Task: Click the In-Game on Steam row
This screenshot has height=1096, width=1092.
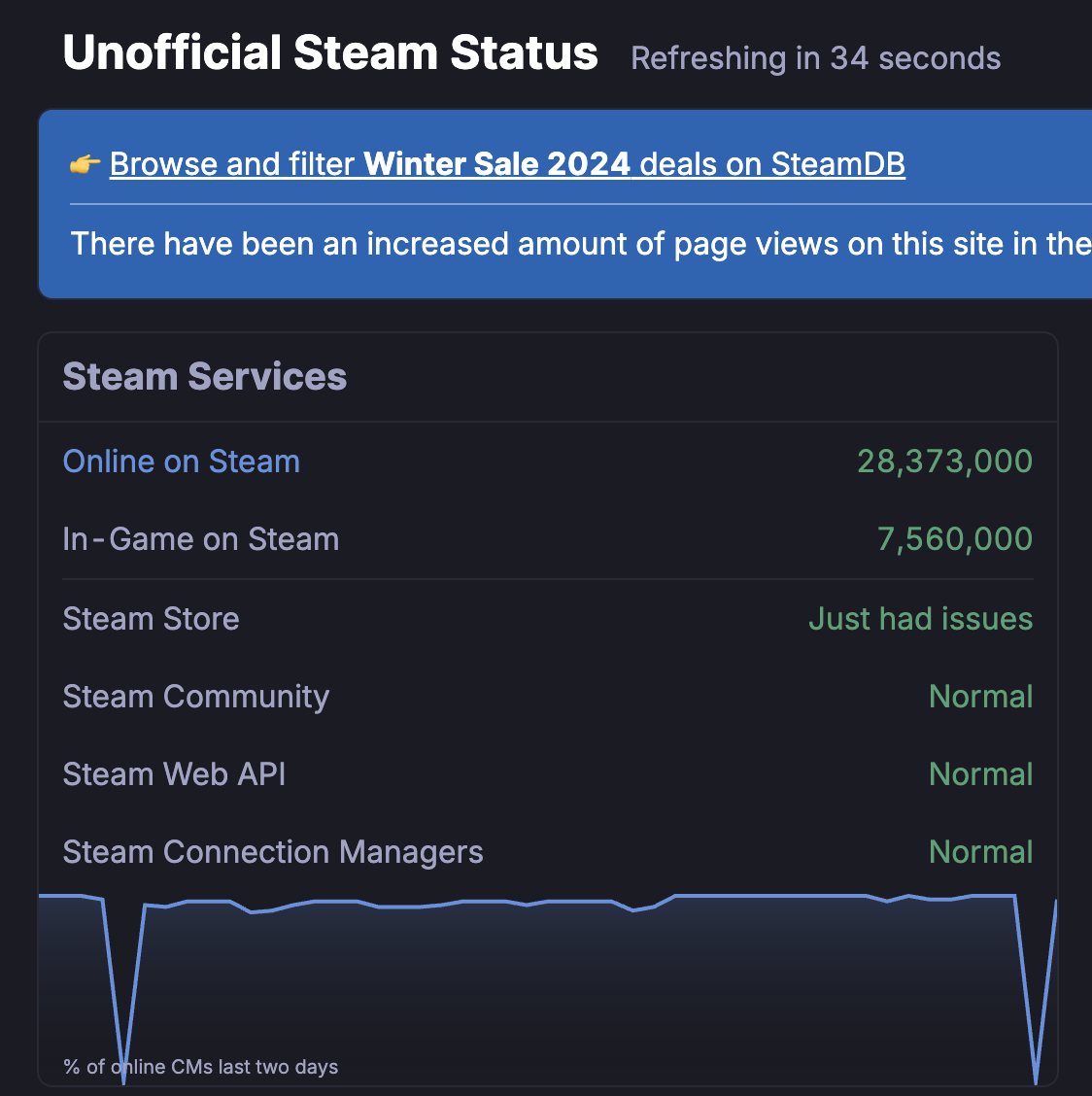Action: click(x=200, y=539)
